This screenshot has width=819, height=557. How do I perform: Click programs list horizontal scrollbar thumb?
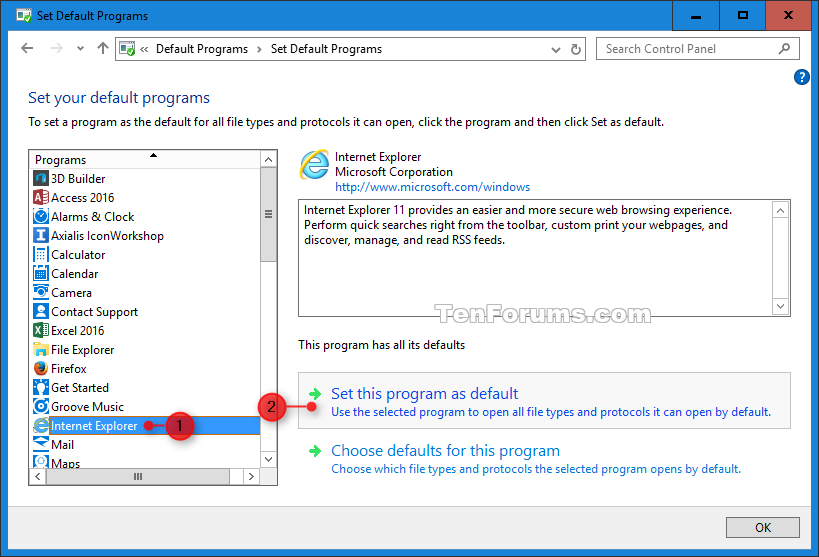[138, 477]
